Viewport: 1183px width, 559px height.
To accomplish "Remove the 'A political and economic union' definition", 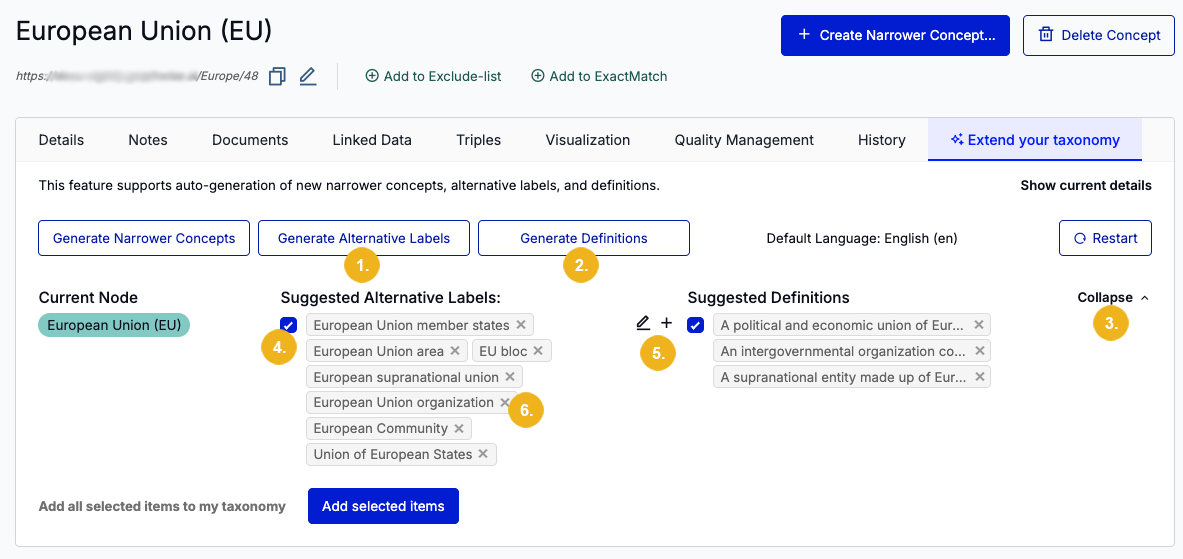I will pos(979,325).
